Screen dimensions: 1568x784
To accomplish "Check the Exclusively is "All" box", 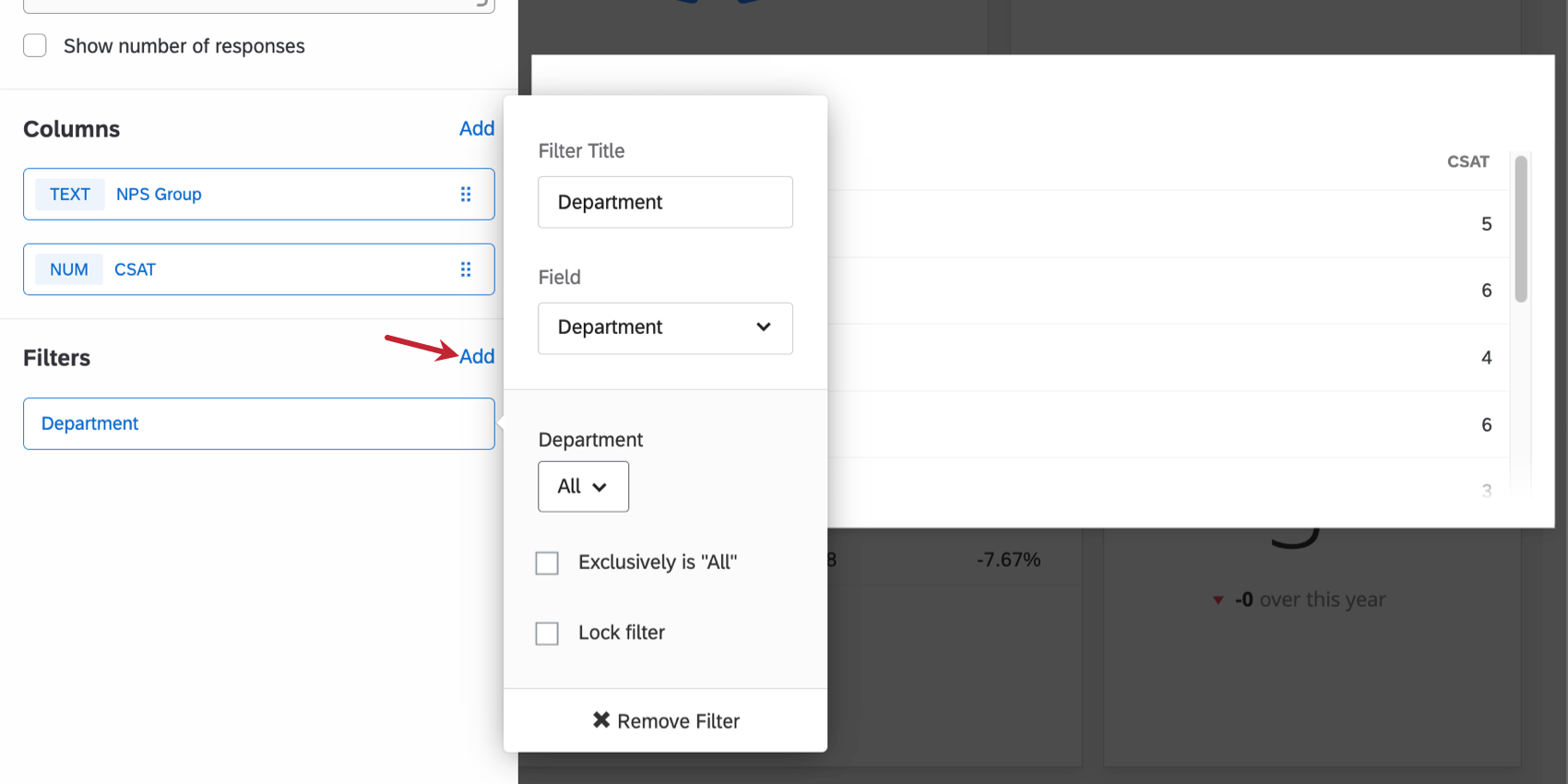I will pyautogui.click(x=547, y=563).
